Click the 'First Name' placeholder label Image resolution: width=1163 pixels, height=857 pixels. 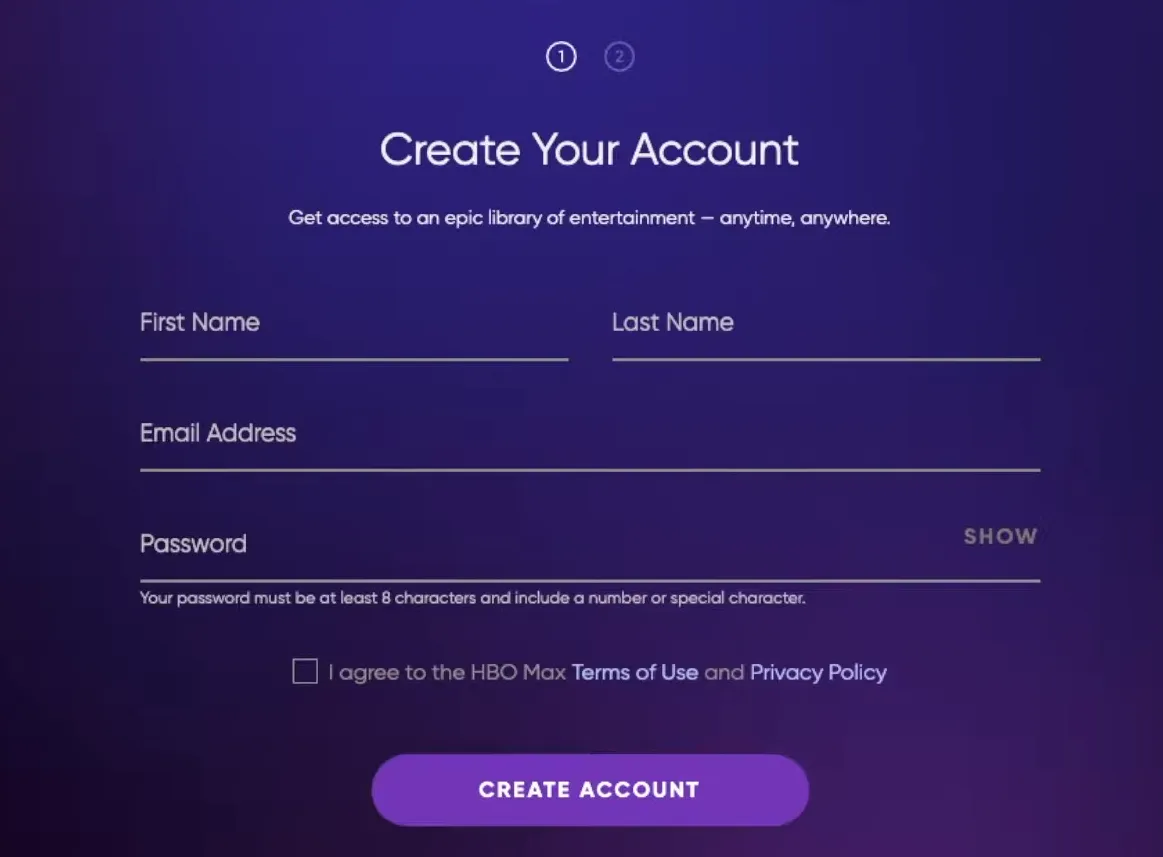200,322
